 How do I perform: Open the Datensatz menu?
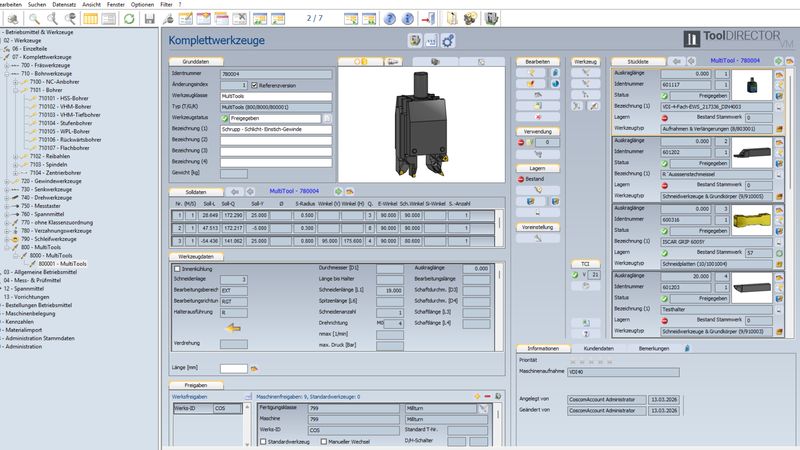pyautogui.click(x=64, y=4)
